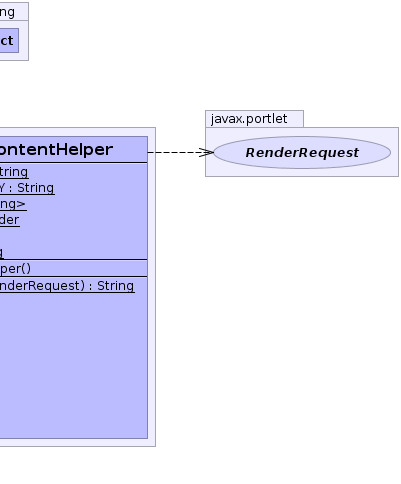Click the 'der' attribute entry
Screen dimensions: 401x484
coord(10,220)
